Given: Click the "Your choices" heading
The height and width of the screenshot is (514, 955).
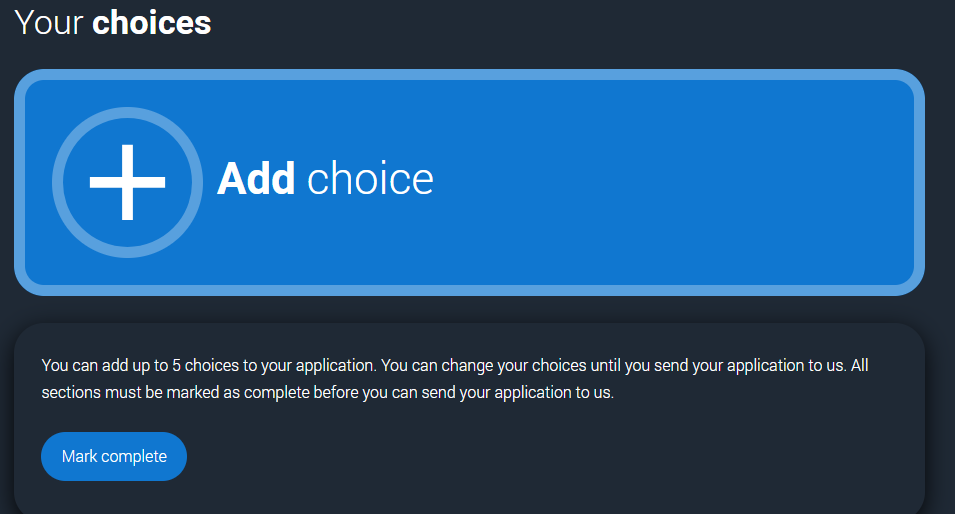Looking at the screenshot, I should (x=113, y=22).
